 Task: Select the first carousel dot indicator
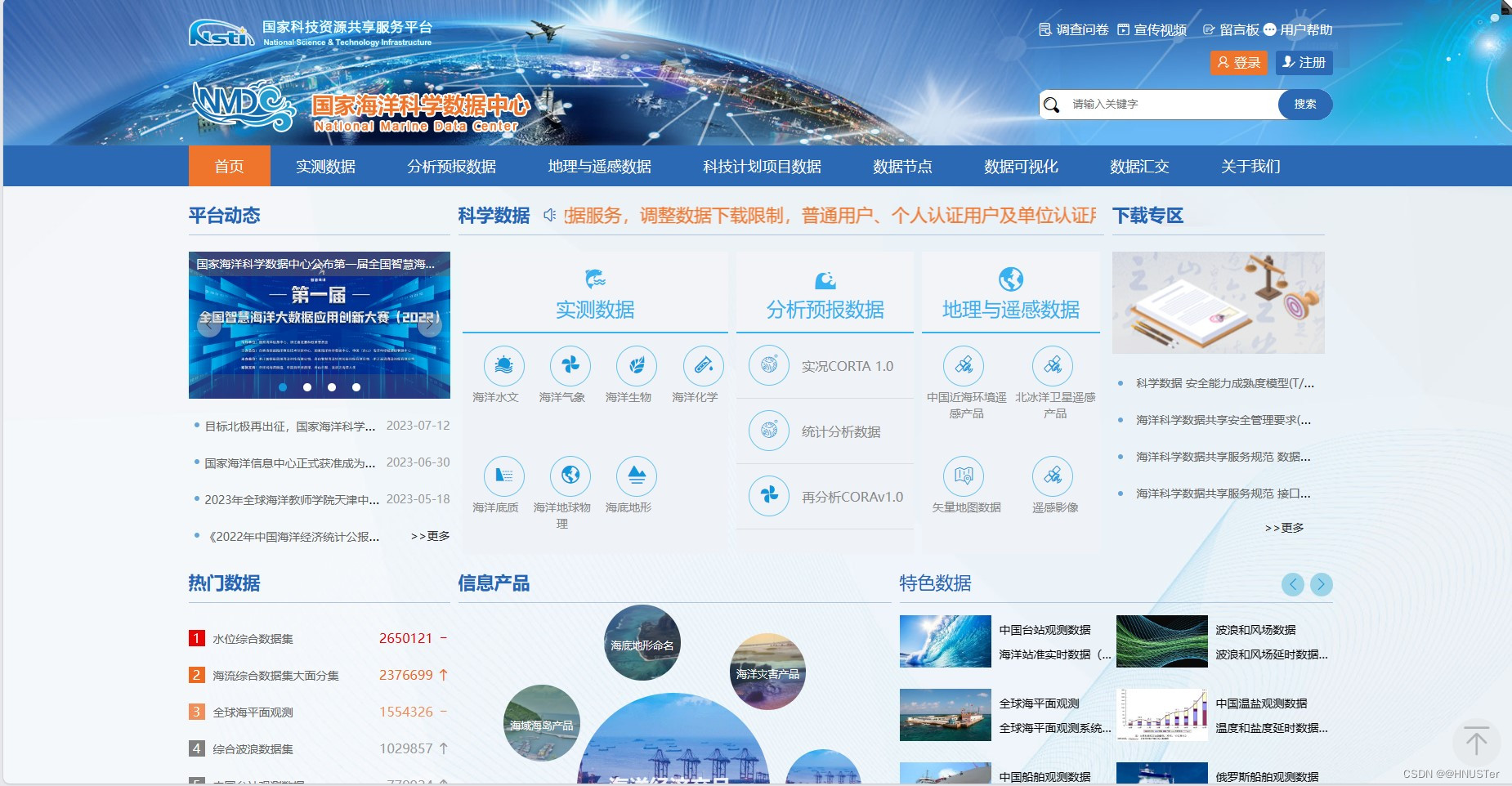coord(283,387)
